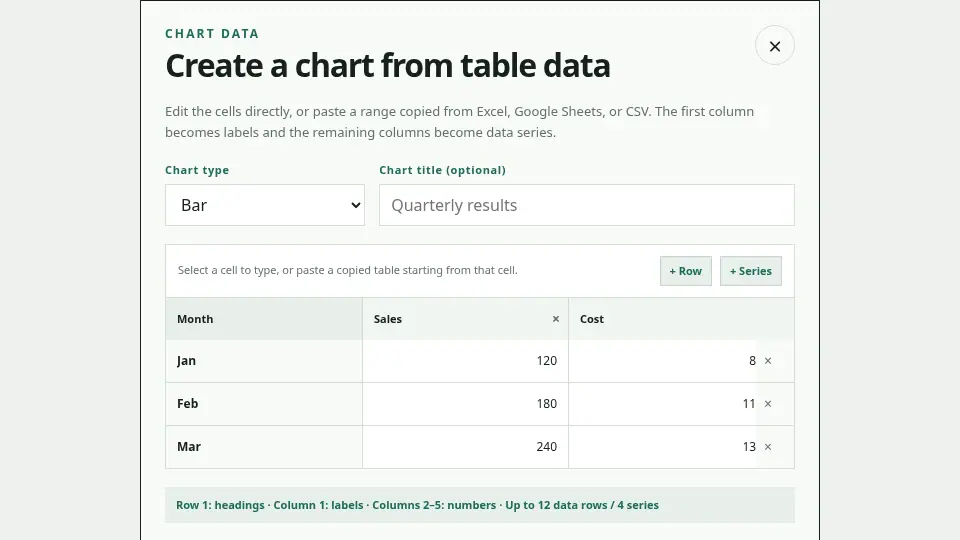
Task: Click the Chart title input field
Action: 587,205
